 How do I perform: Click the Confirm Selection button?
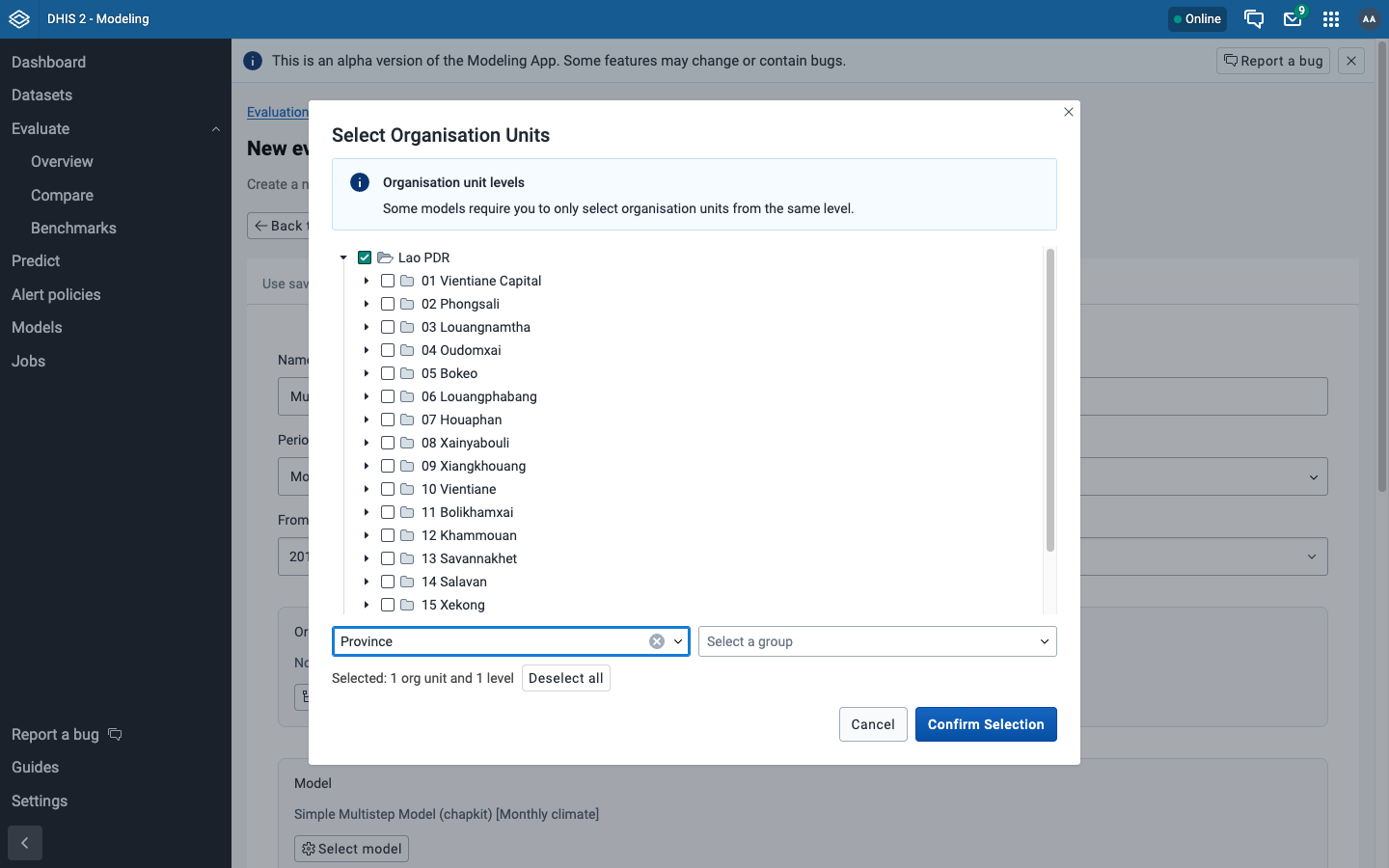[x=986, y=724]
